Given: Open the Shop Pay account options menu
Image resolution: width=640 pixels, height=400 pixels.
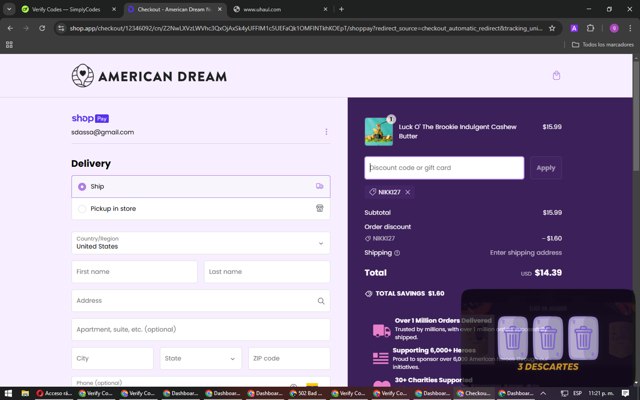Looking at the screenshot, I should click(326, 132).
